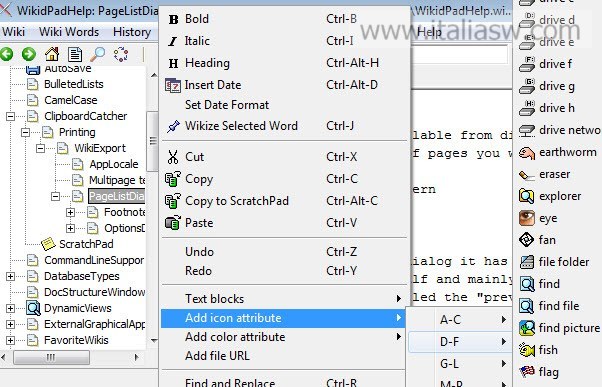
Task: Select the CamelCase tree page
Action: coord(71,100)
